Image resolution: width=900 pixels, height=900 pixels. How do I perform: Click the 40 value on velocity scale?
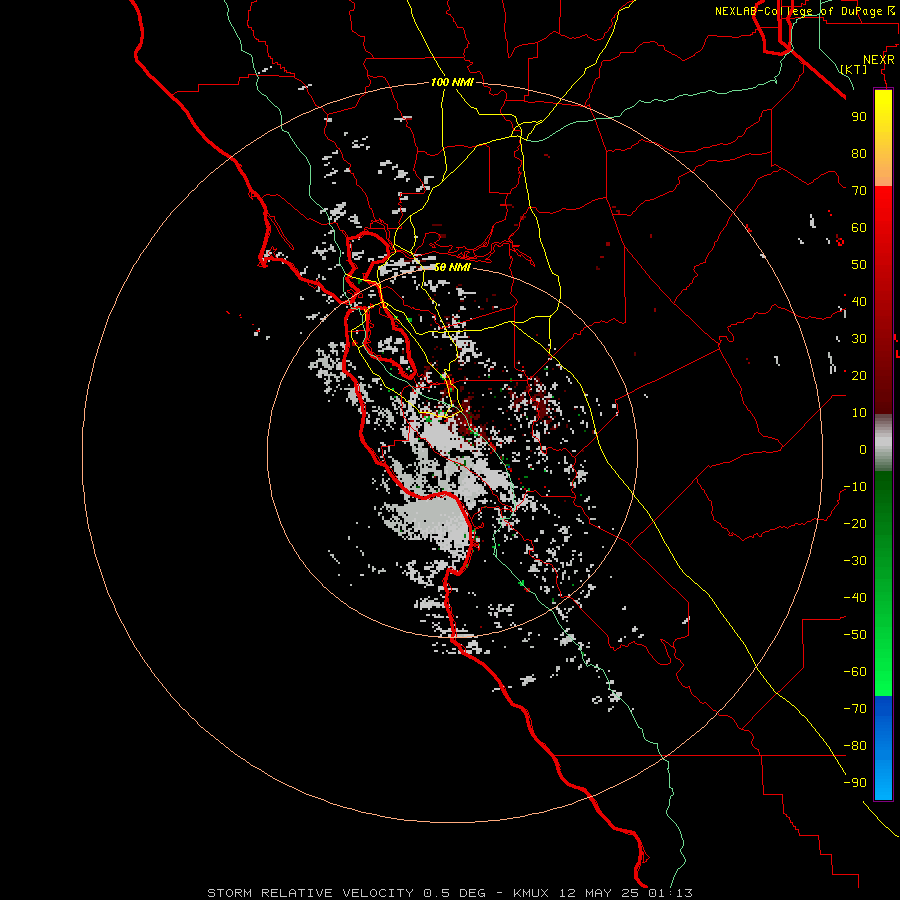(859, 302)
